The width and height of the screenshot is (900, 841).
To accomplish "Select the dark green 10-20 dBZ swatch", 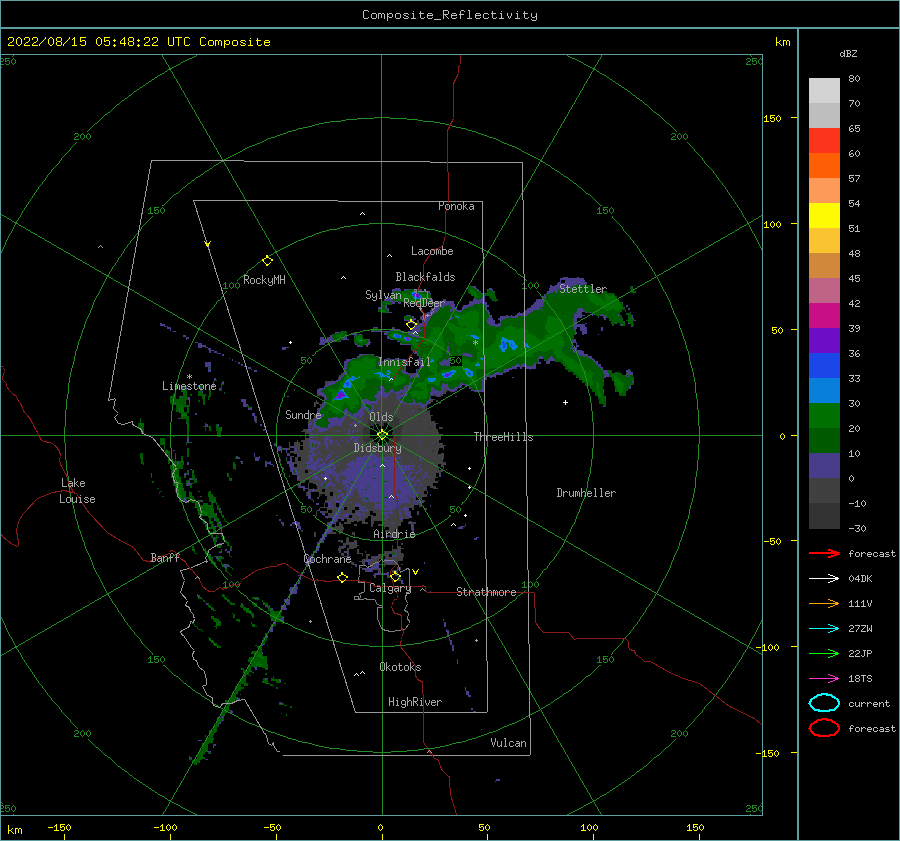I will point(824,440).
